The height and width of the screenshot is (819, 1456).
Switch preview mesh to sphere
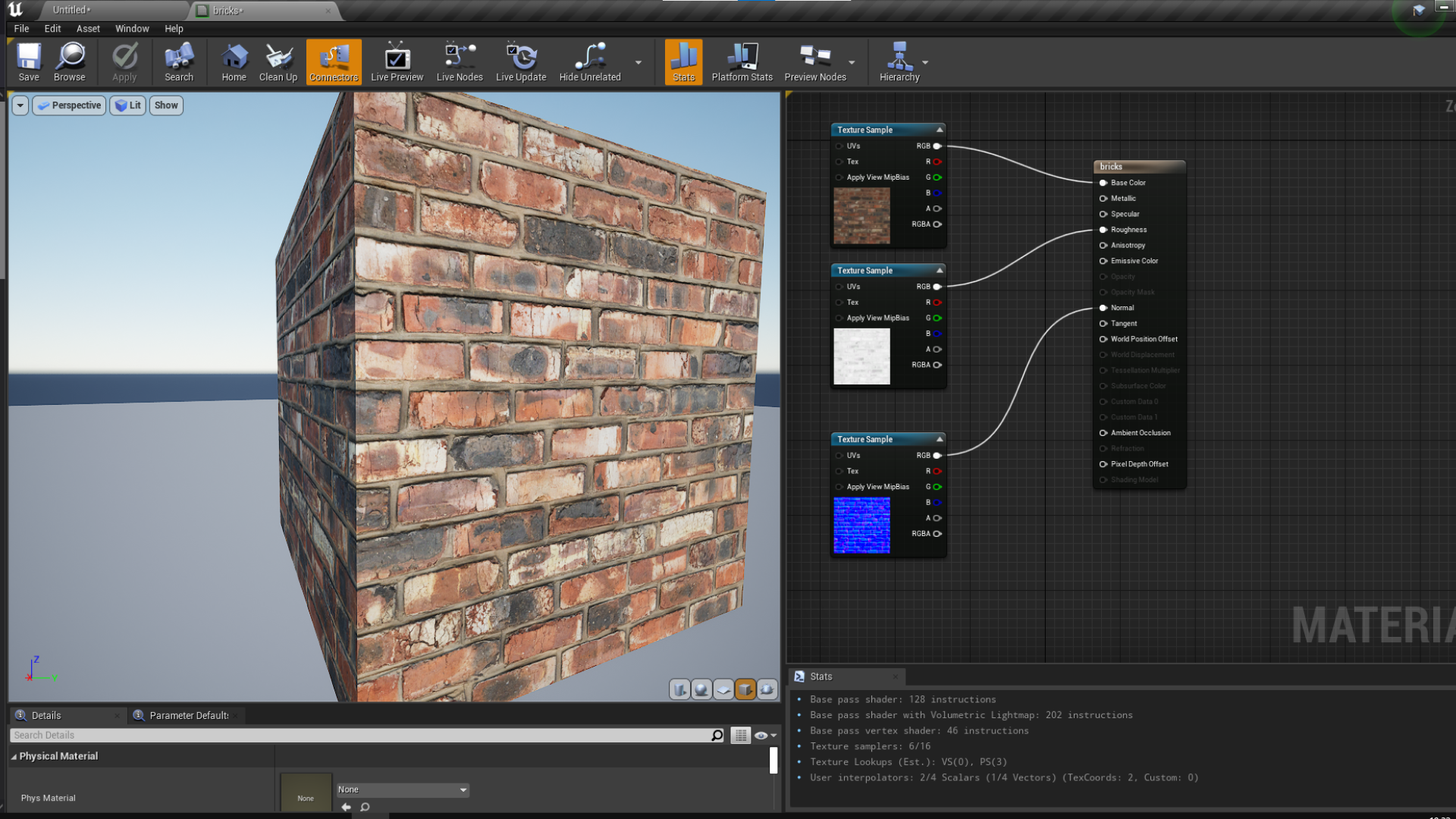point(701,689)
